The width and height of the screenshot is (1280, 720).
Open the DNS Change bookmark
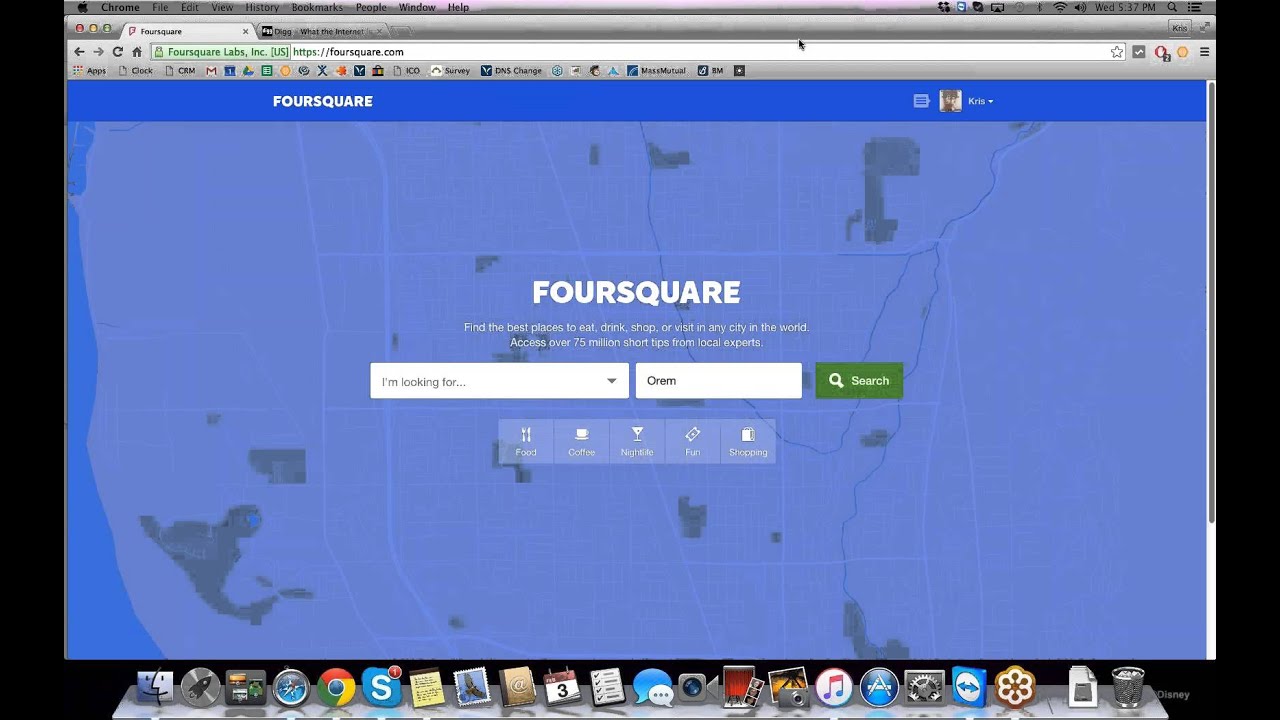511,71
